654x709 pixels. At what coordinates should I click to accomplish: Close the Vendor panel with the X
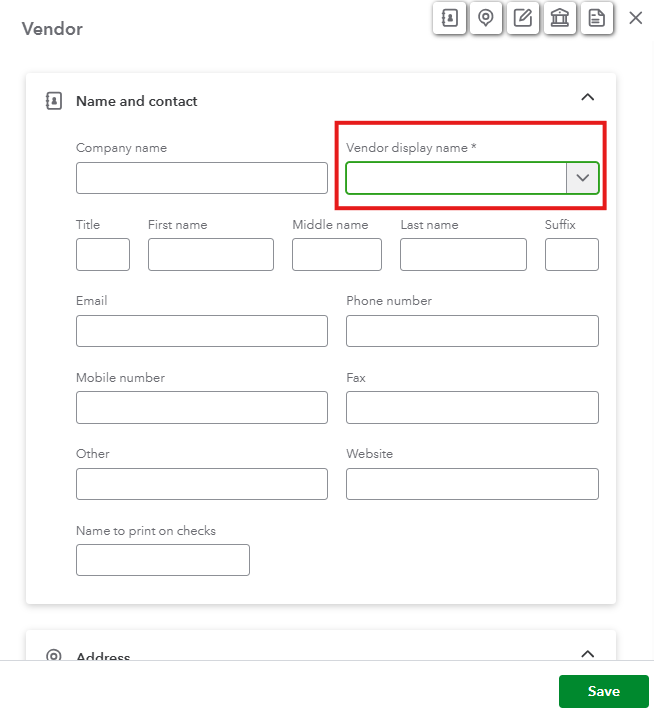pos(635,18)
